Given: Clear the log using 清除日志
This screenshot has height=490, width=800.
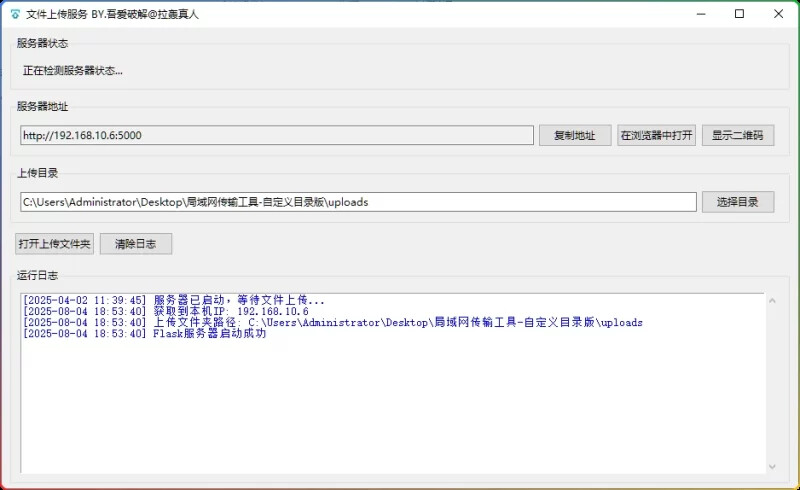Looking at the screenshot, I should coord(136,244).
